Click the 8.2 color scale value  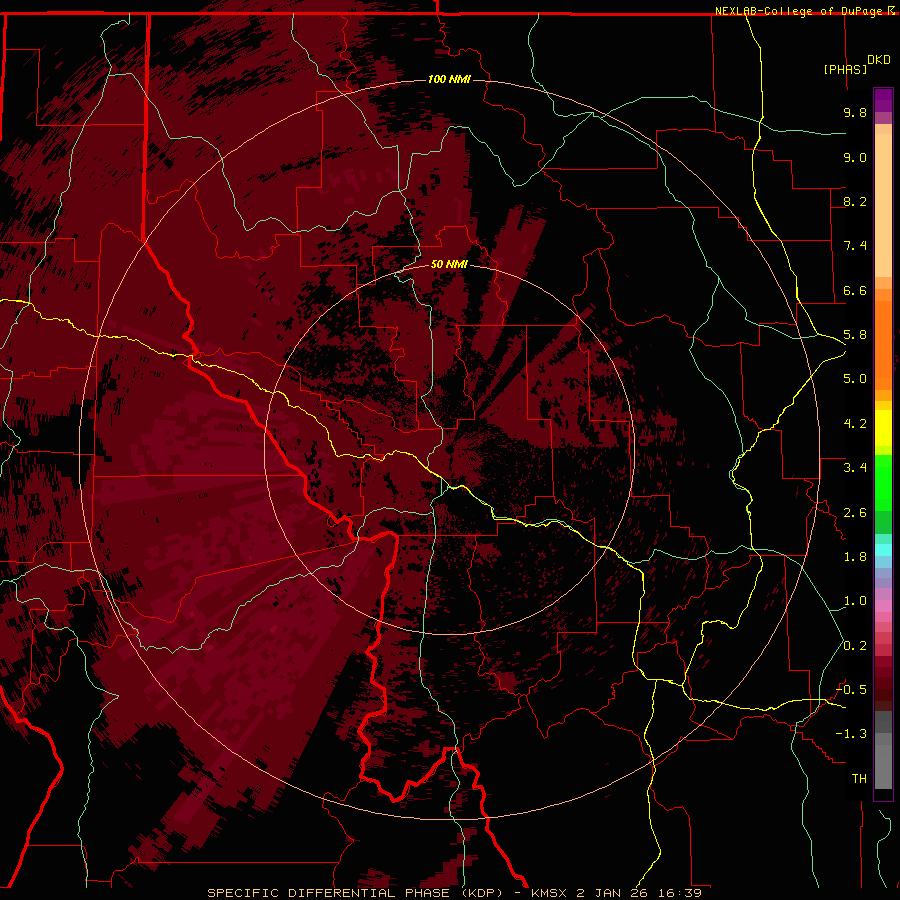tap(855, 201)
